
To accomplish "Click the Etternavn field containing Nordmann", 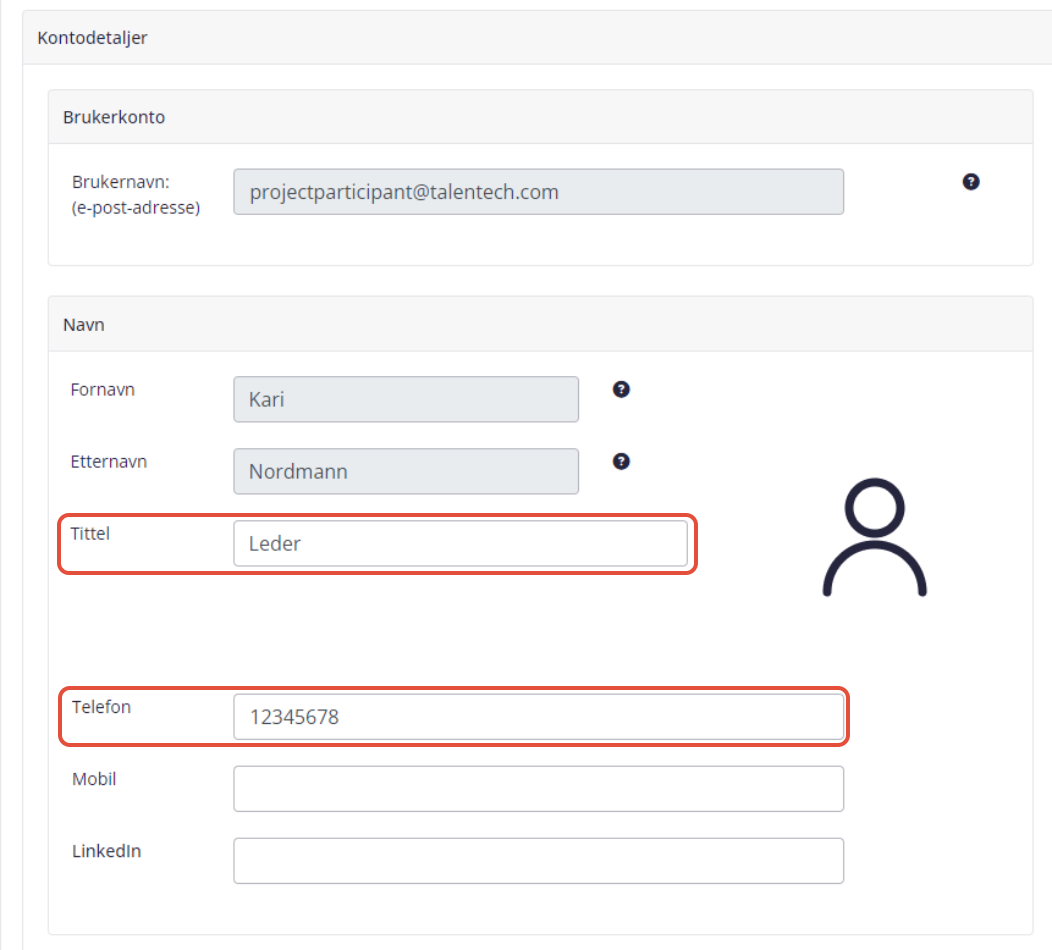I will pos(406,472).
